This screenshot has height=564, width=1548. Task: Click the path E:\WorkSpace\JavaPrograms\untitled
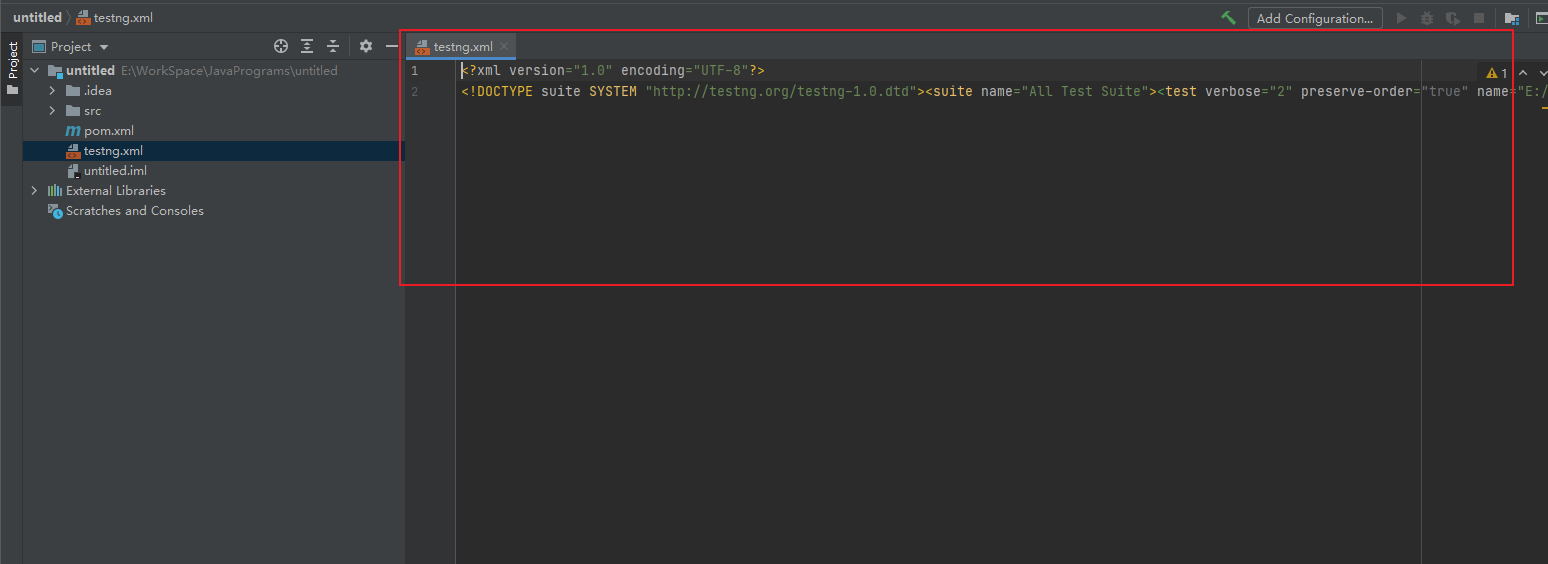[229, 71]
